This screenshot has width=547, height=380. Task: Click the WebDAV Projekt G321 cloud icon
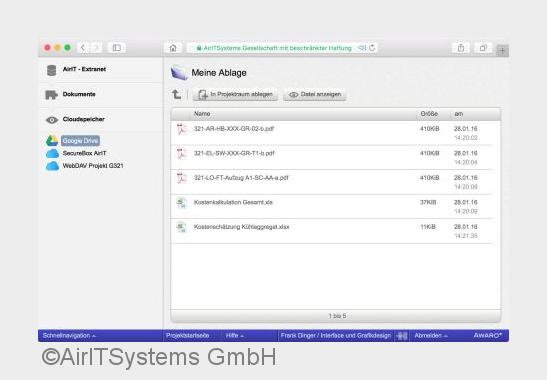[x=52, y=166]
